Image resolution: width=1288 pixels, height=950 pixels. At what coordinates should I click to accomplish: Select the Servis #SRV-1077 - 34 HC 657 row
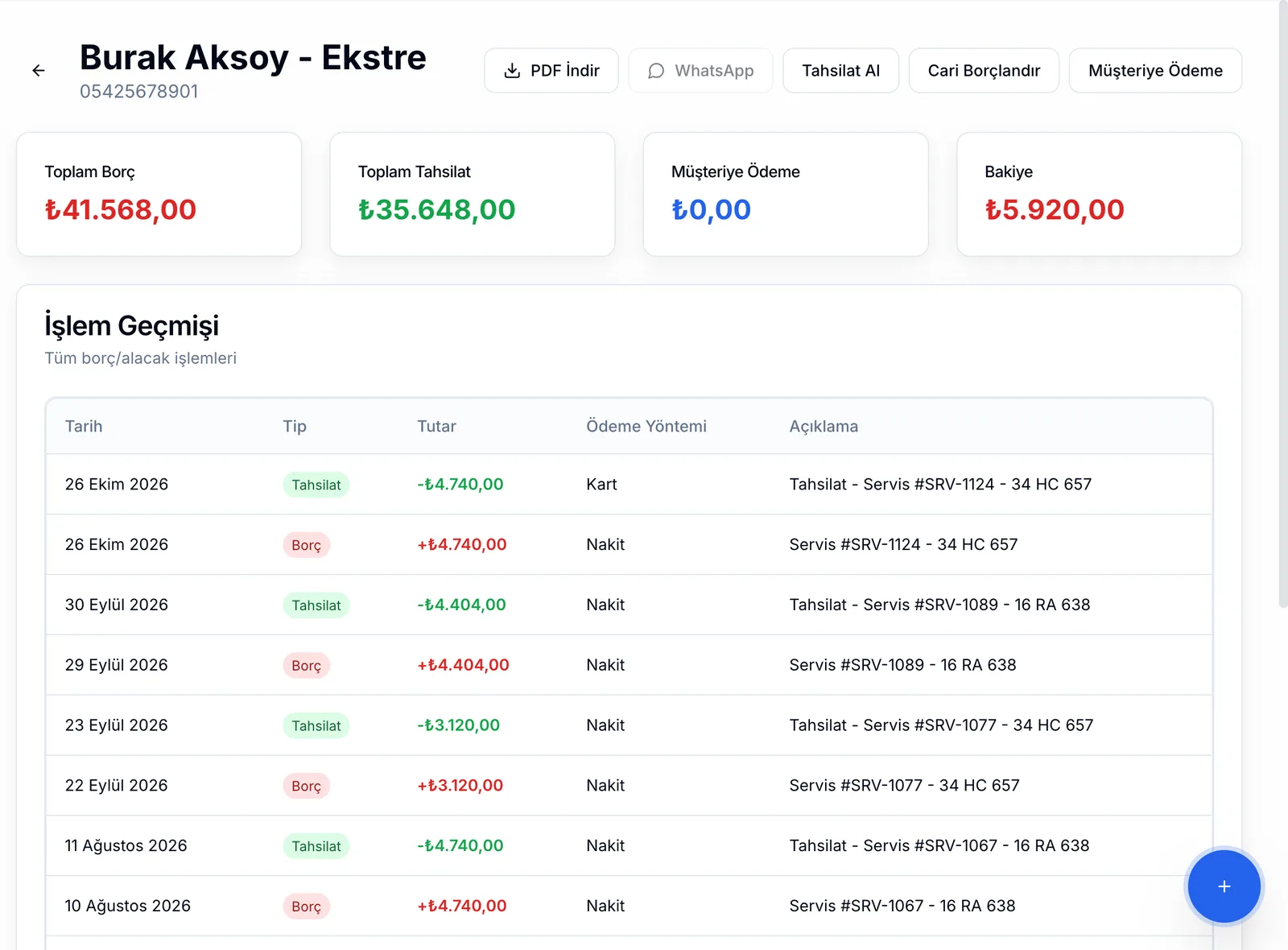click(x=629, y=786)
